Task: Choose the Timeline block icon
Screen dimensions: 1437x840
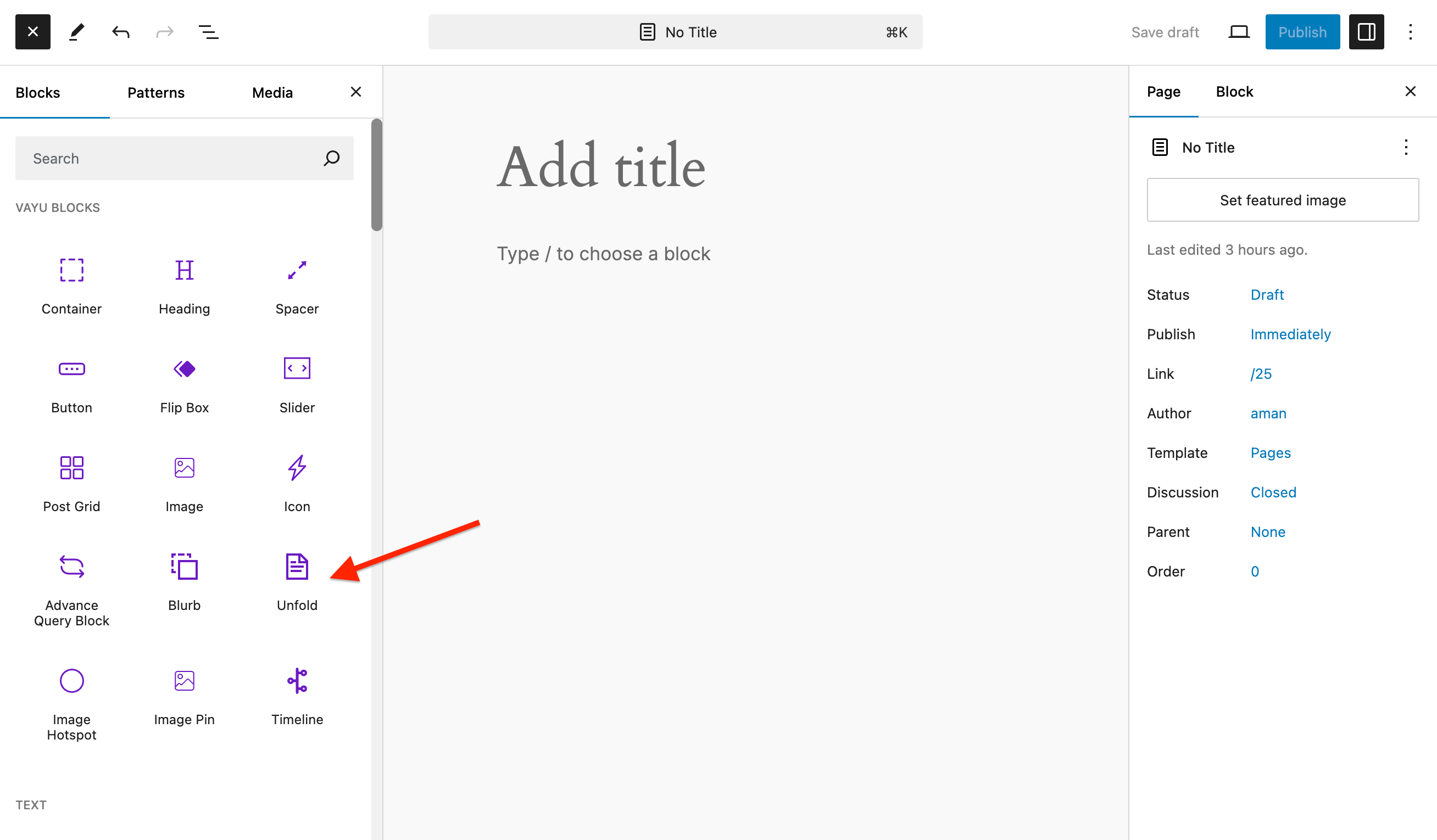Action: click(x=297, y=680)
